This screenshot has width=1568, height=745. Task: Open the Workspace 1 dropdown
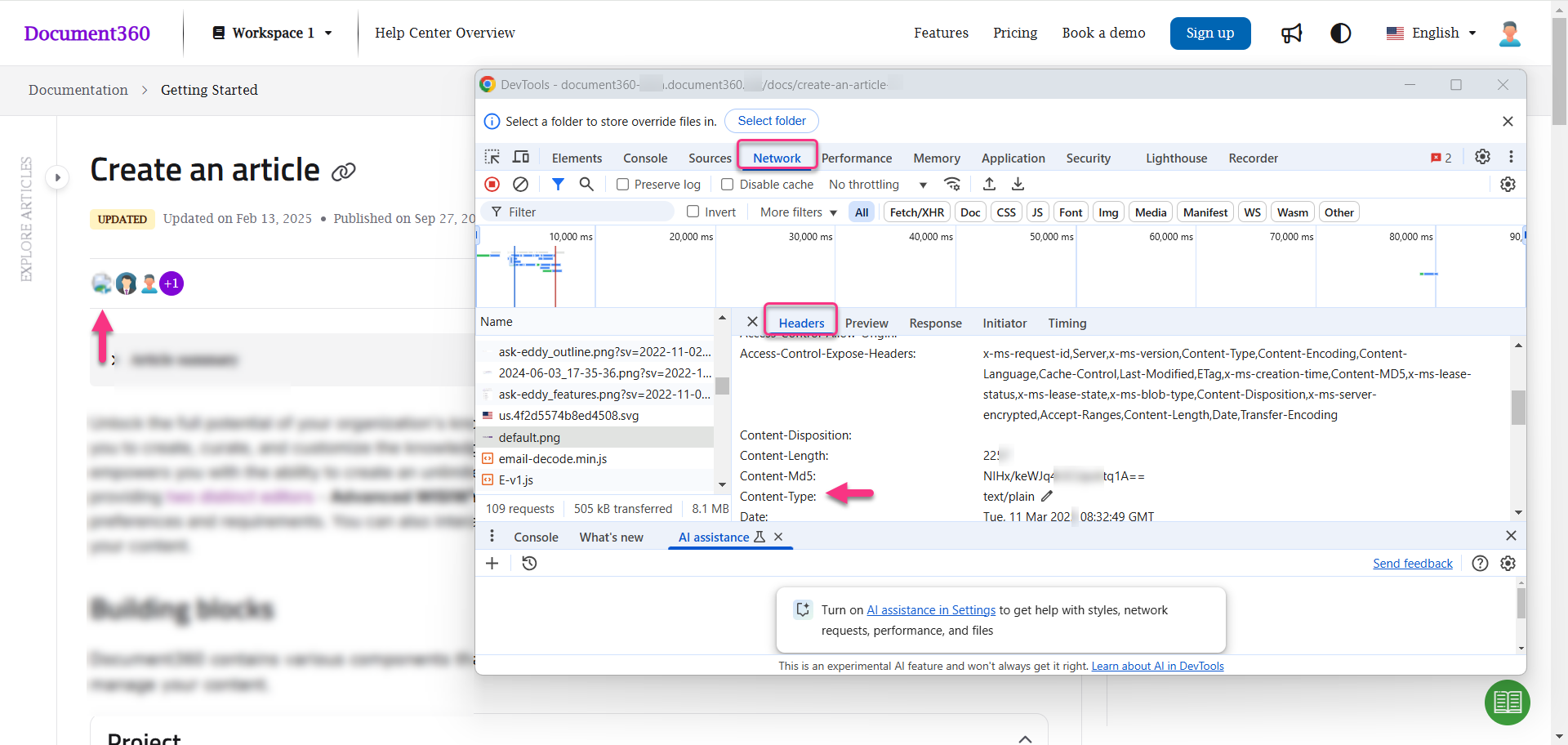click(272, 33)
